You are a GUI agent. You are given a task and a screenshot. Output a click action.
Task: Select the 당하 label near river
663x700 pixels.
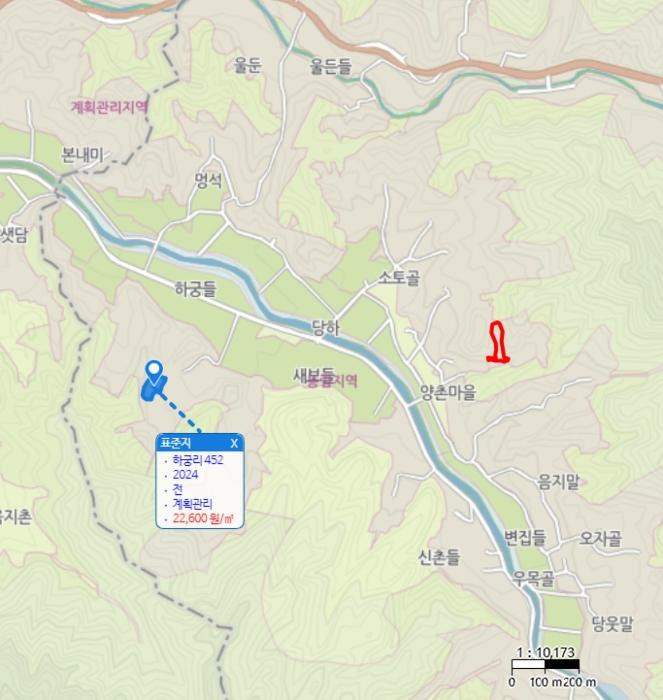(325, 328)
